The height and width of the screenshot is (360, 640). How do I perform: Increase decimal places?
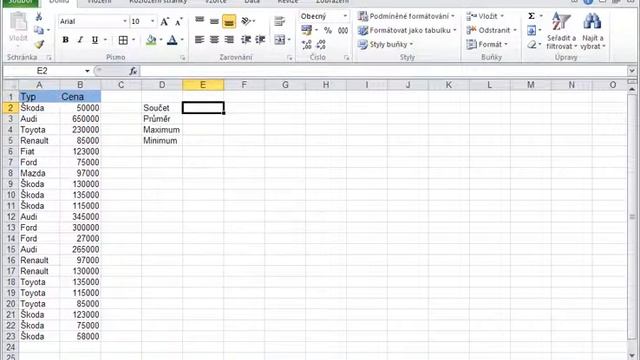[307, 44]
